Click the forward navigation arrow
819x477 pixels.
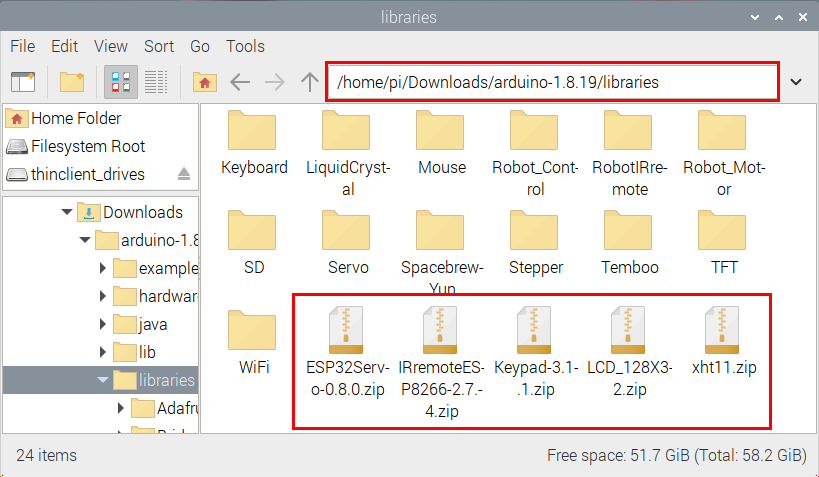(x=275, y=82)
